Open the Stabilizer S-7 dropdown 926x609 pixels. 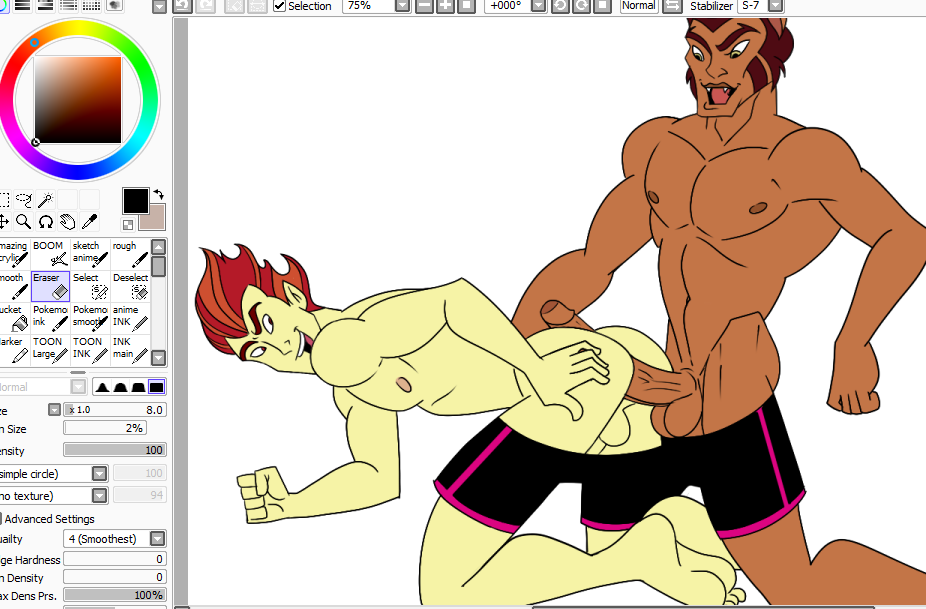tap(775, 6)
